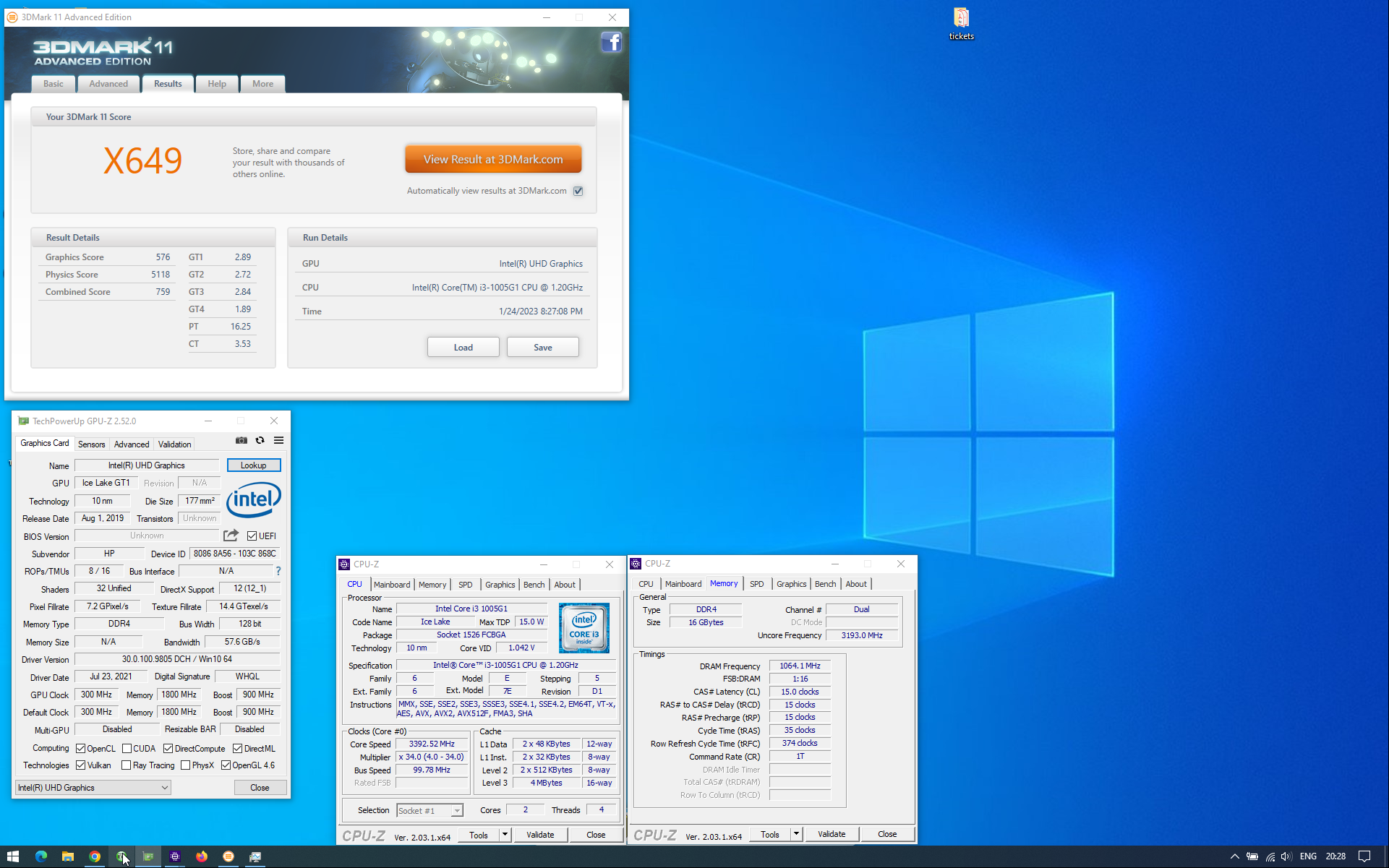Click the Bus Interface question mark help

[x=278, y=571]
